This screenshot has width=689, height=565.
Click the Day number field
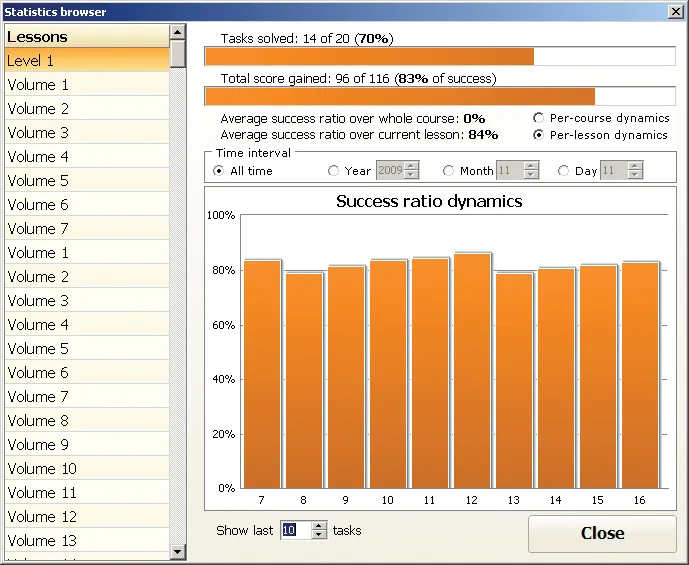(x=614, y=170)
